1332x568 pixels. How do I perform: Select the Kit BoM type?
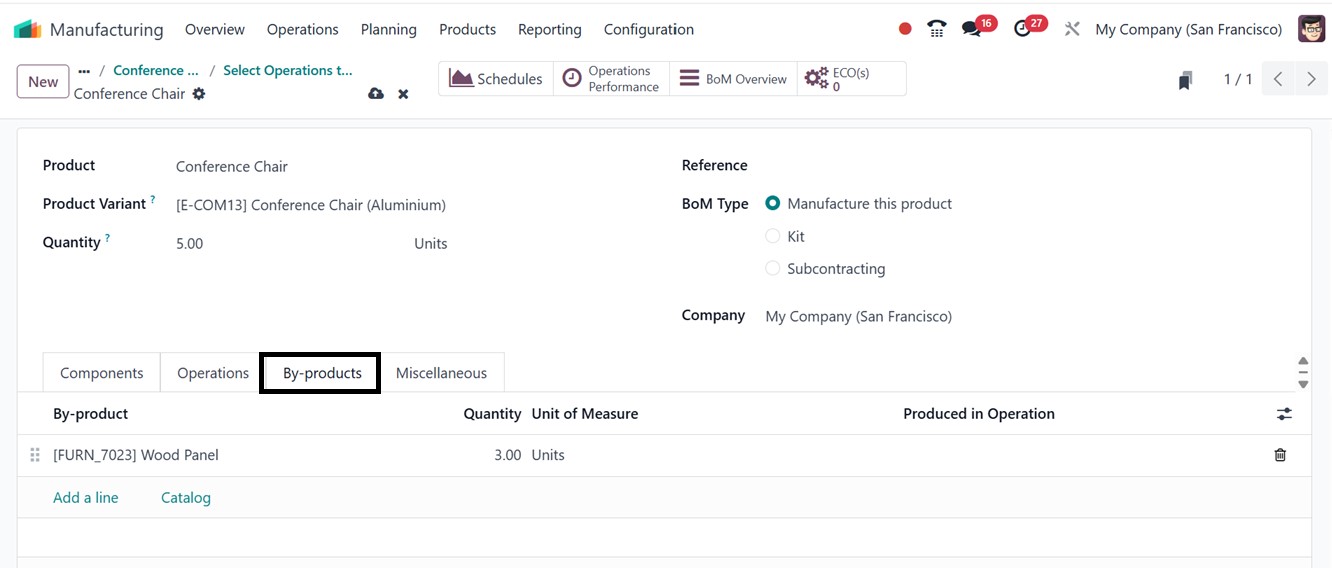point(773,237)
